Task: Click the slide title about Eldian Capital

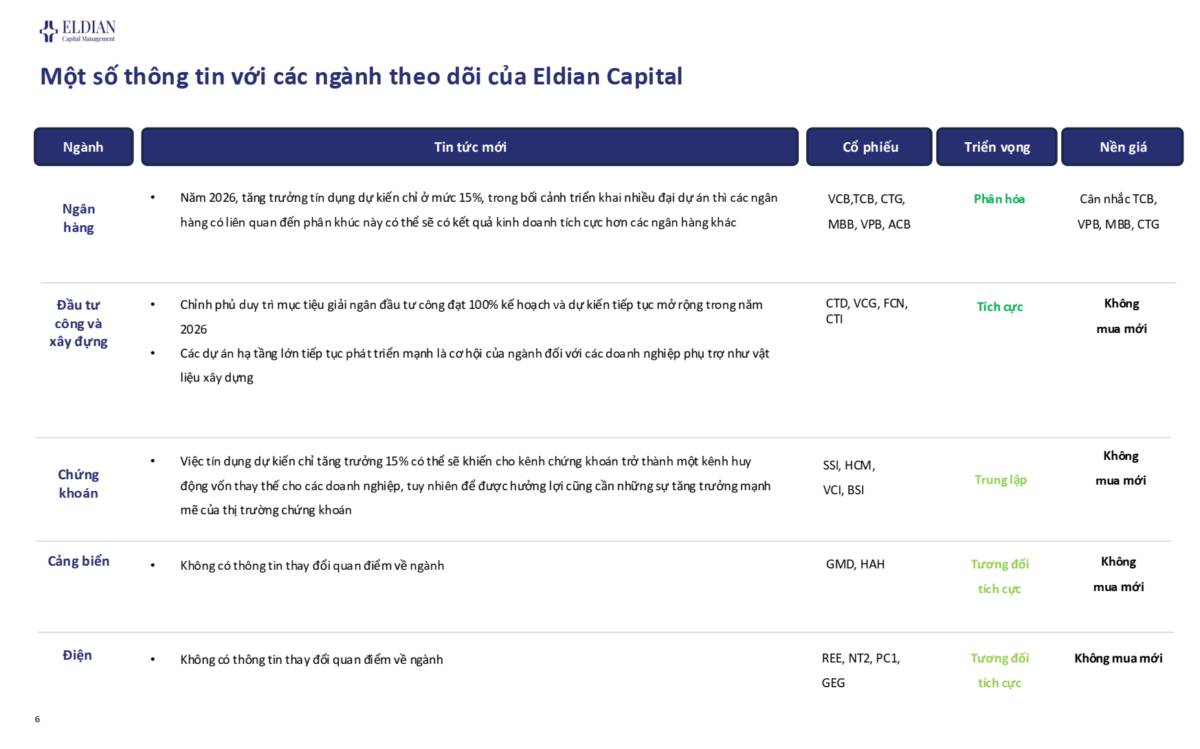Action: coord(361,77)
